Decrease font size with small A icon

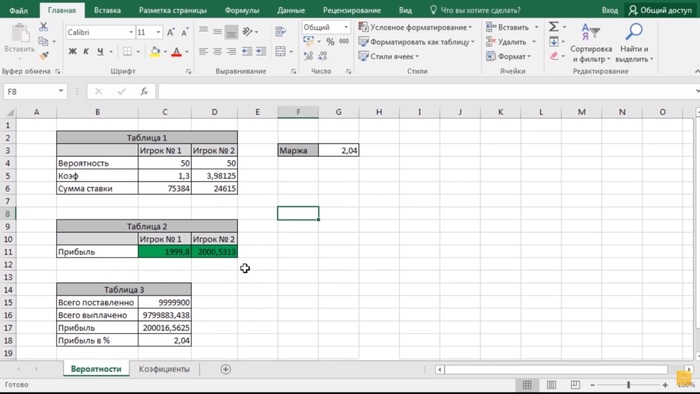tap(184, 32)
